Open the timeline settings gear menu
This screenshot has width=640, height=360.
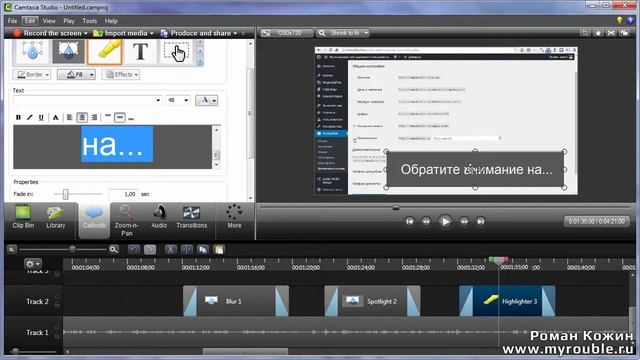tap(33, 264)
